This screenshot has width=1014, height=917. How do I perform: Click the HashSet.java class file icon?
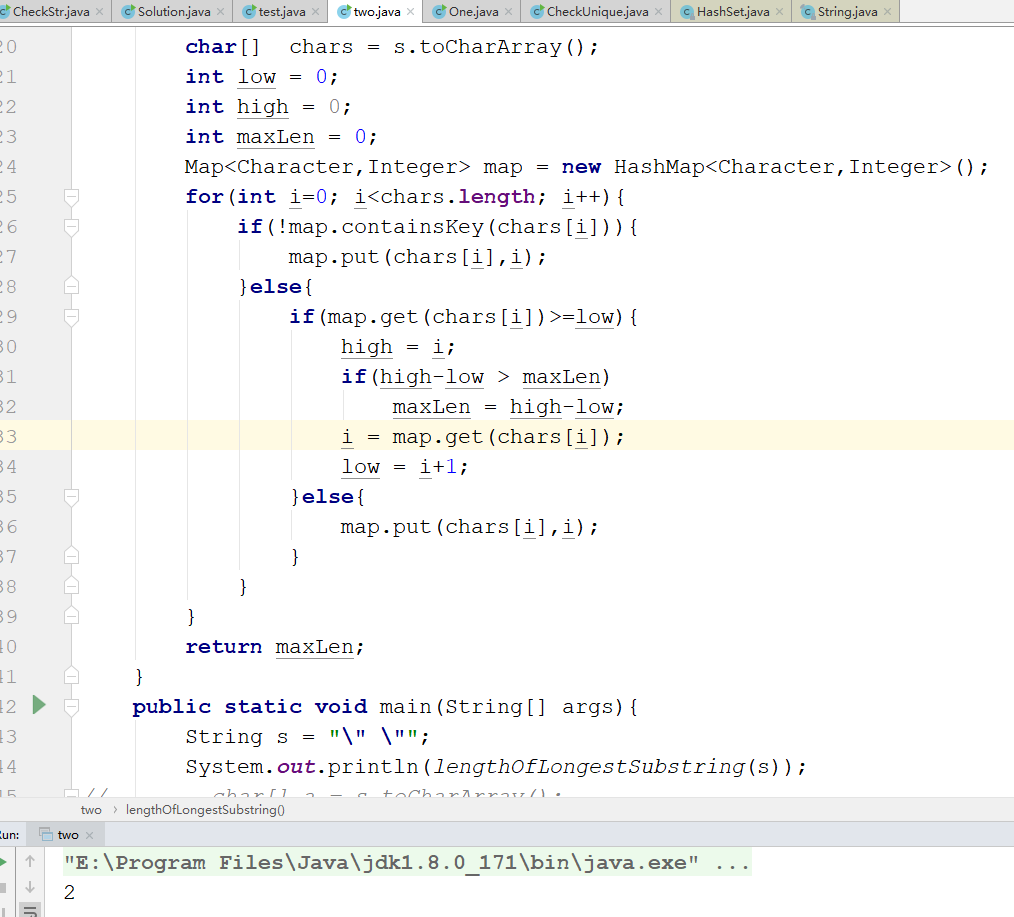687,12
